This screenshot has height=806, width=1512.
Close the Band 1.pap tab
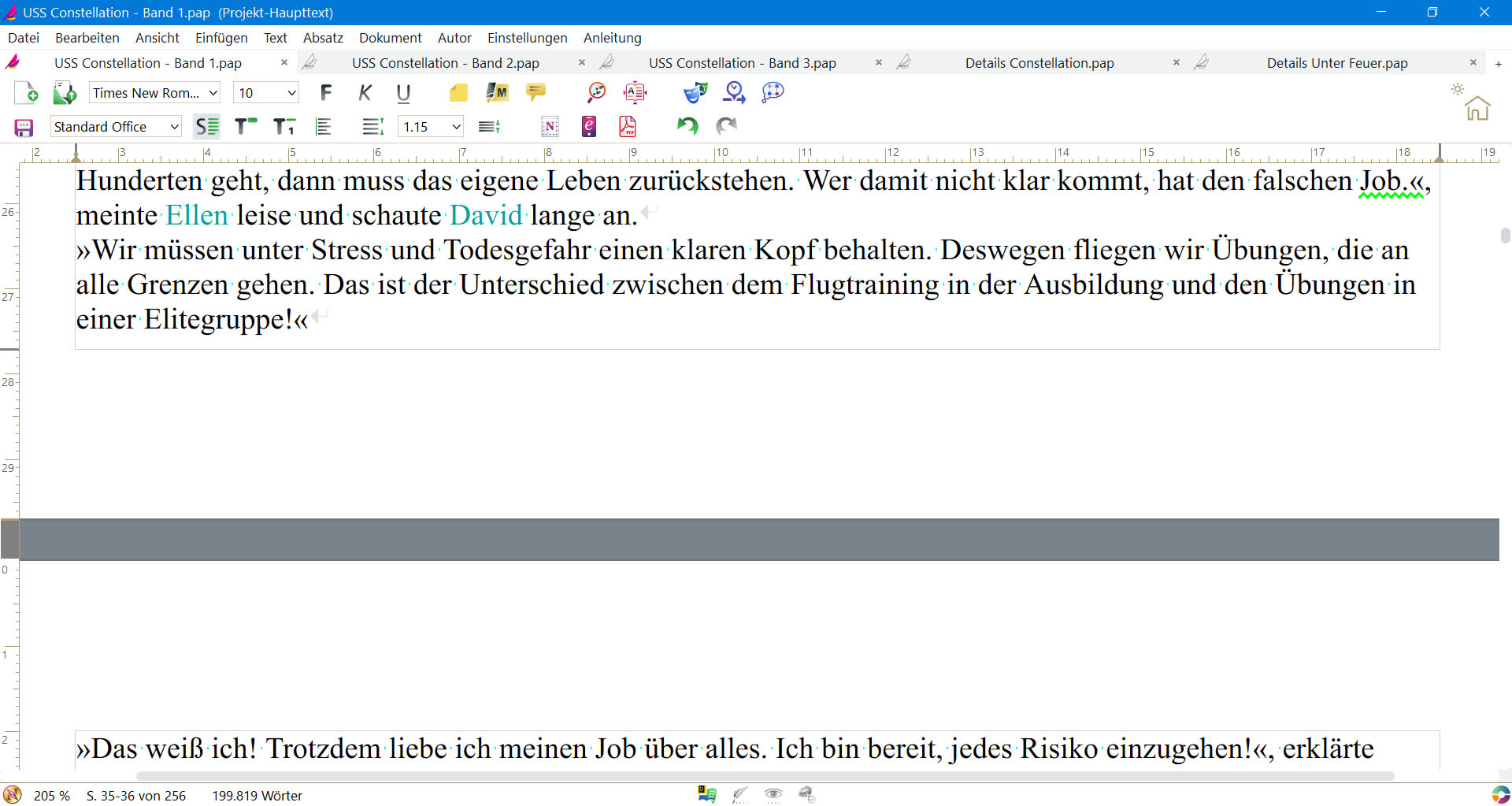tap(284, 62)
